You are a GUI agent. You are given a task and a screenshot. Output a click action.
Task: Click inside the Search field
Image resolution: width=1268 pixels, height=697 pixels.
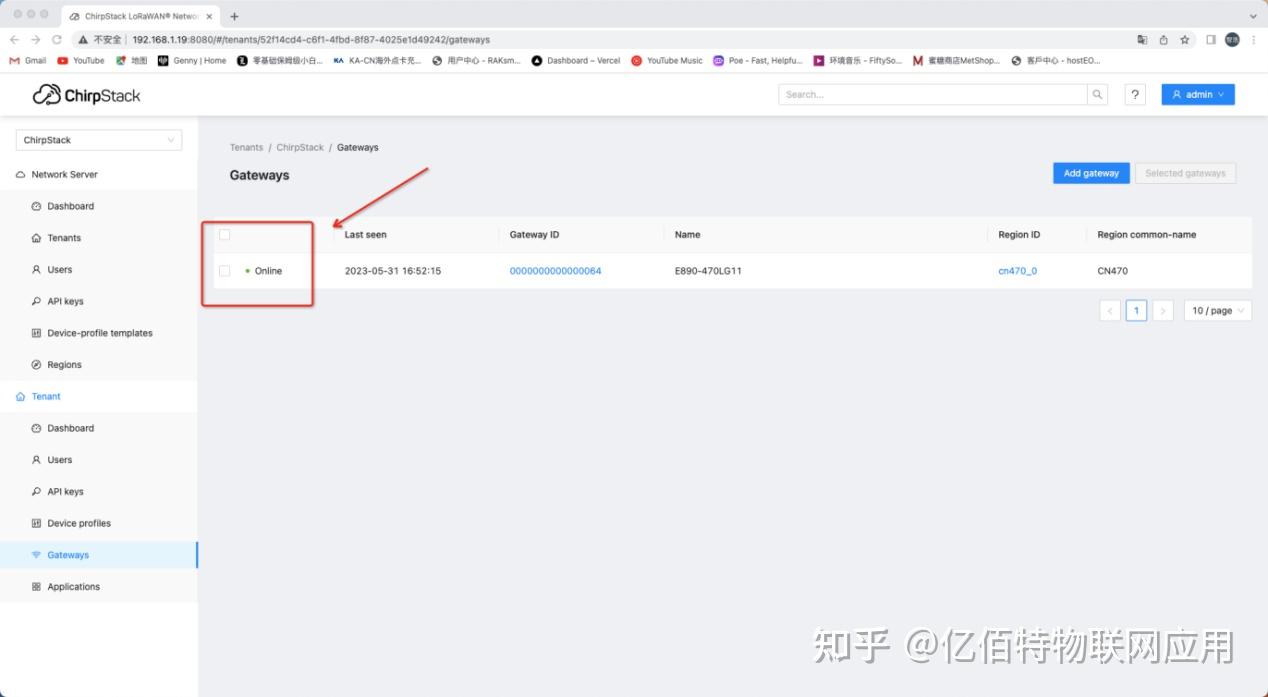930,94
